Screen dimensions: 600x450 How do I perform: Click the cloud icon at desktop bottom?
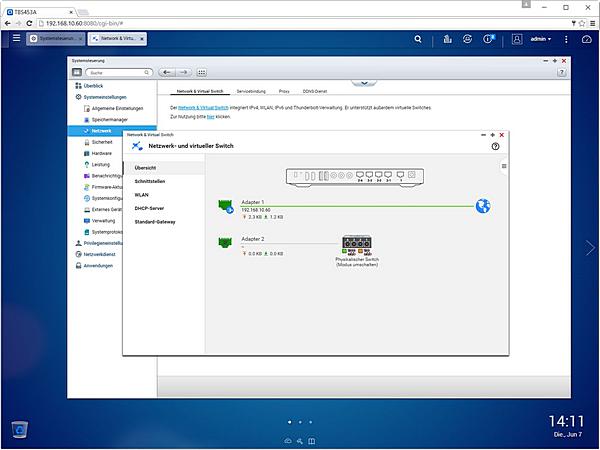coord(288,441)
